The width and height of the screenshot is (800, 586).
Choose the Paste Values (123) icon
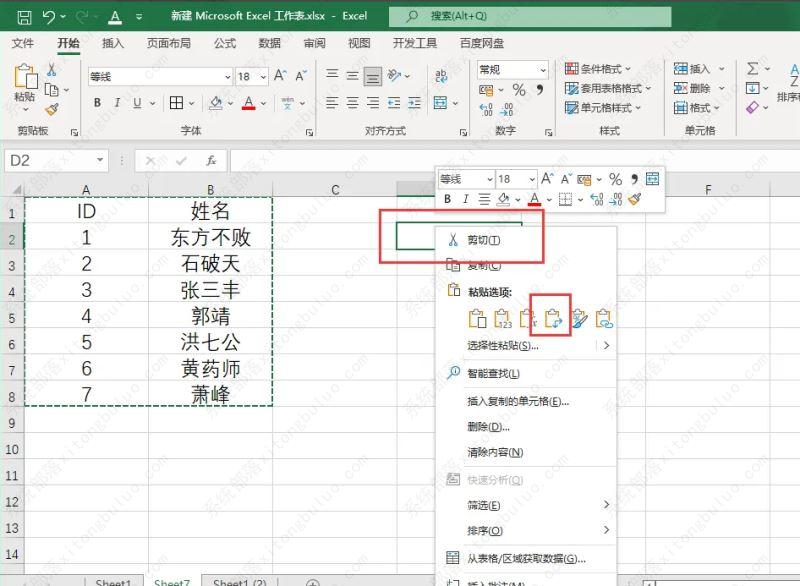coord(503,319)
